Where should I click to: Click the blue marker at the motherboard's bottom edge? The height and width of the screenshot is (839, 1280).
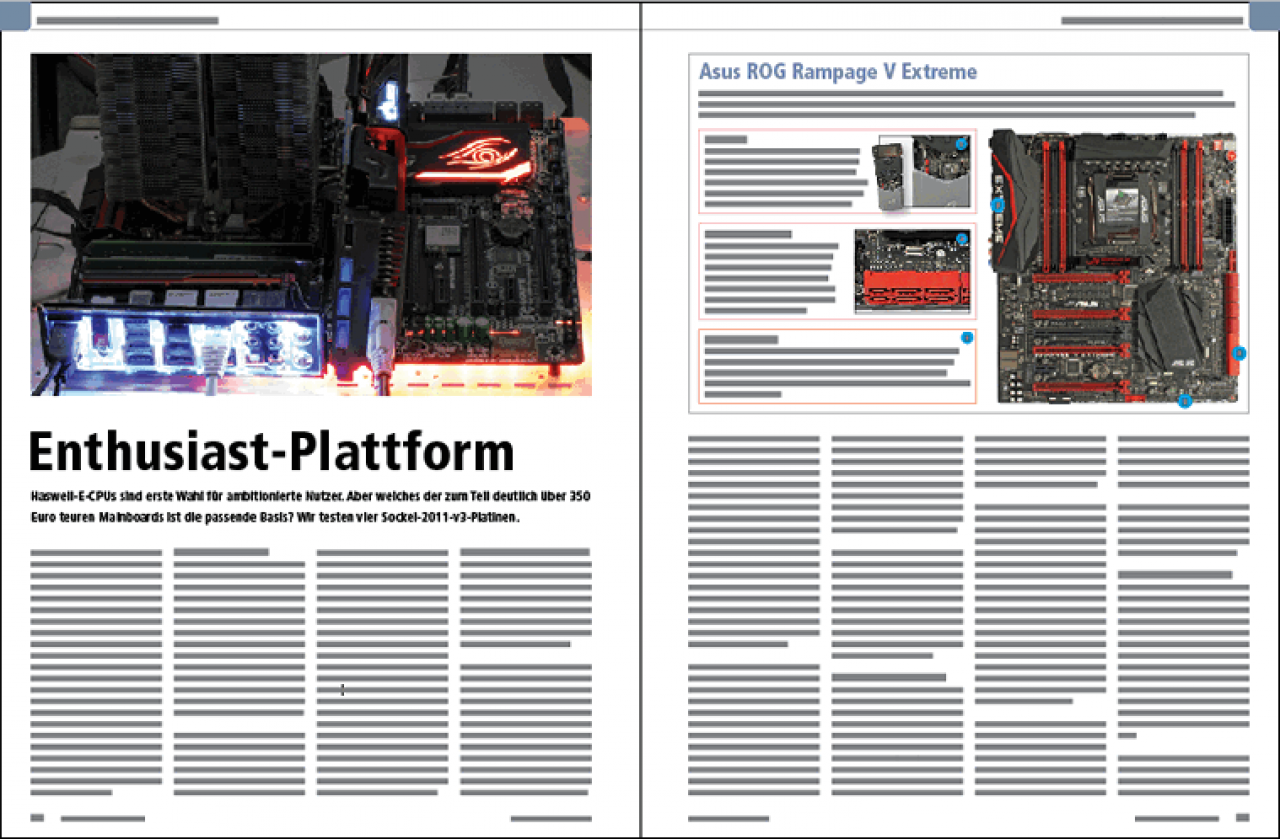[1185, 401]
